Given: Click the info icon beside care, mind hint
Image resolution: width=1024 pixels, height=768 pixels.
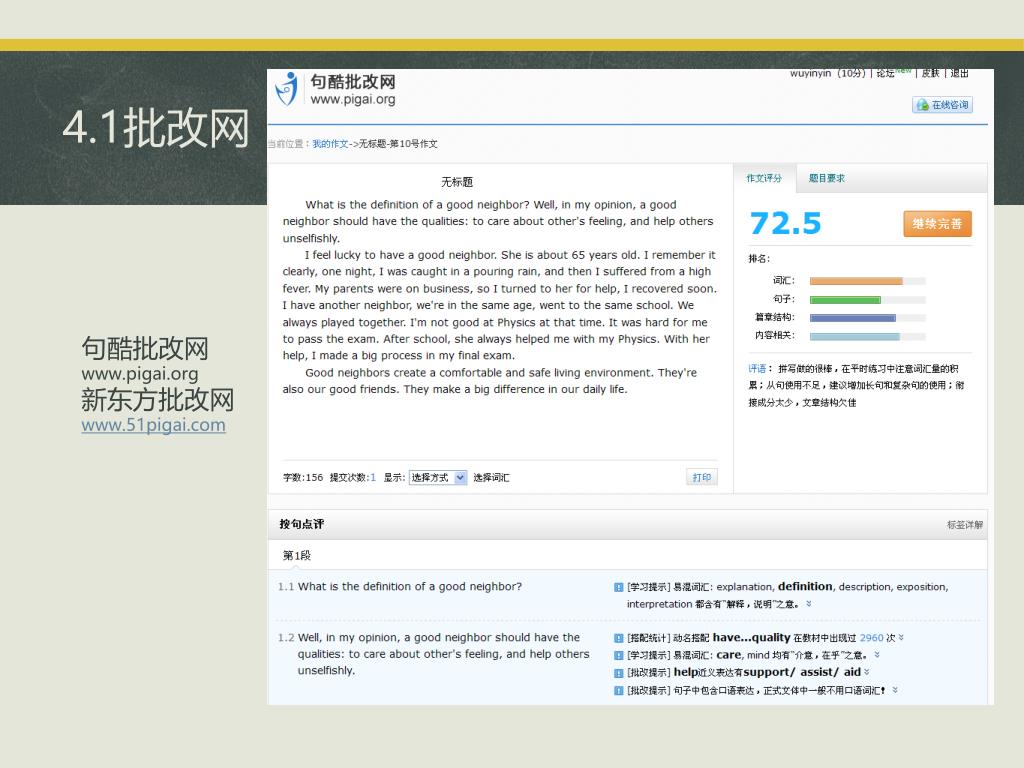Looking at the screenshot, I should point(618,655).
